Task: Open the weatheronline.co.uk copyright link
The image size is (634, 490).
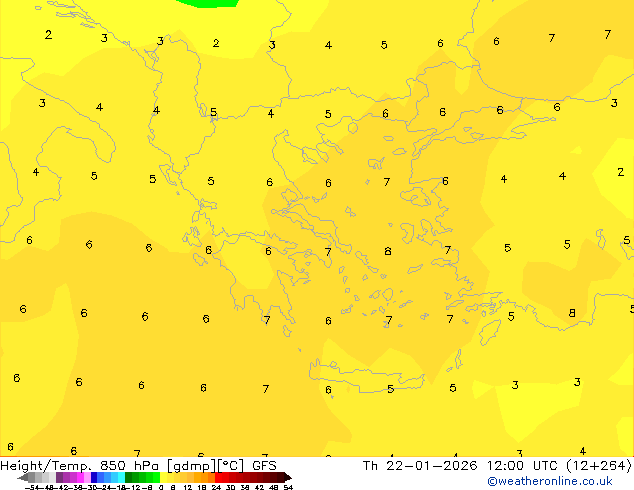Action: pos(550,481)
